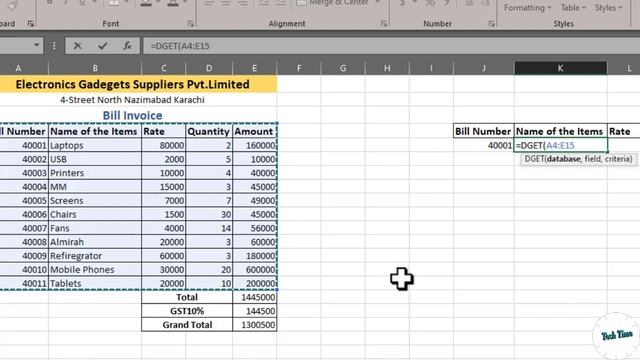Viewport: 640px width, 360px height.
Task: Click the bill number cell 40006
Action: coord(24,214)
